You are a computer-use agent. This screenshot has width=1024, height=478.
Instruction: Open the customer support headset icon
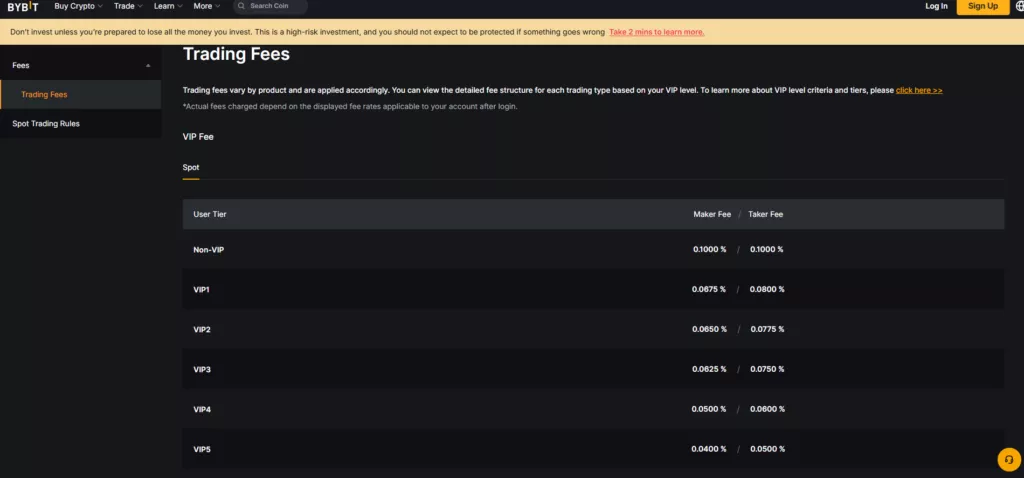1009,459
